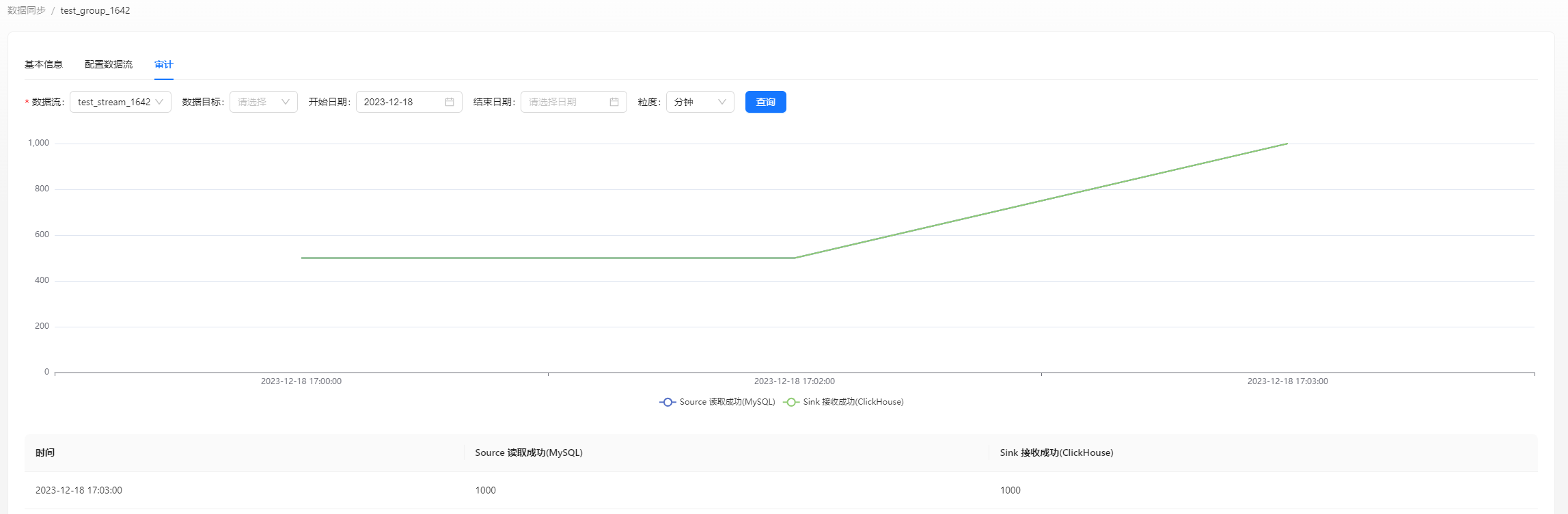Toggle the Source 读取成功(MySQL) legend series
Image resolution: width=1568 pixels, height=514 pixels.
[x=717, y=402]
